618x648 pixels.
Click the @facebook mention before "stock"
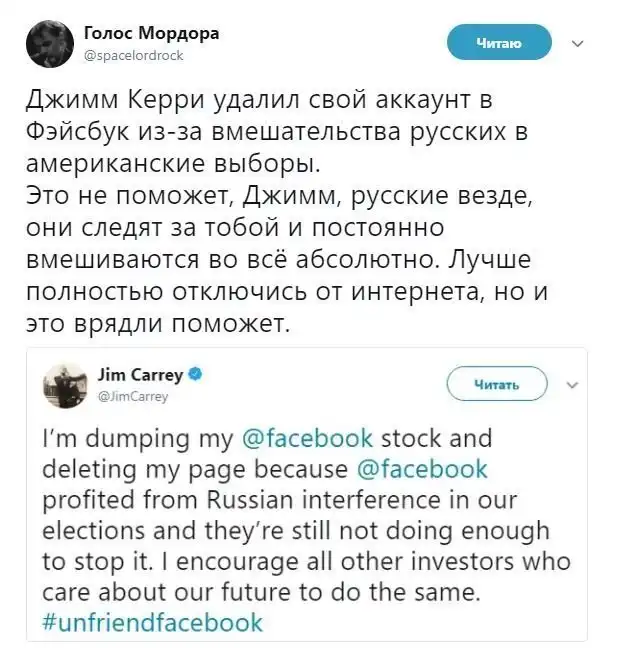tap(308, 439)
